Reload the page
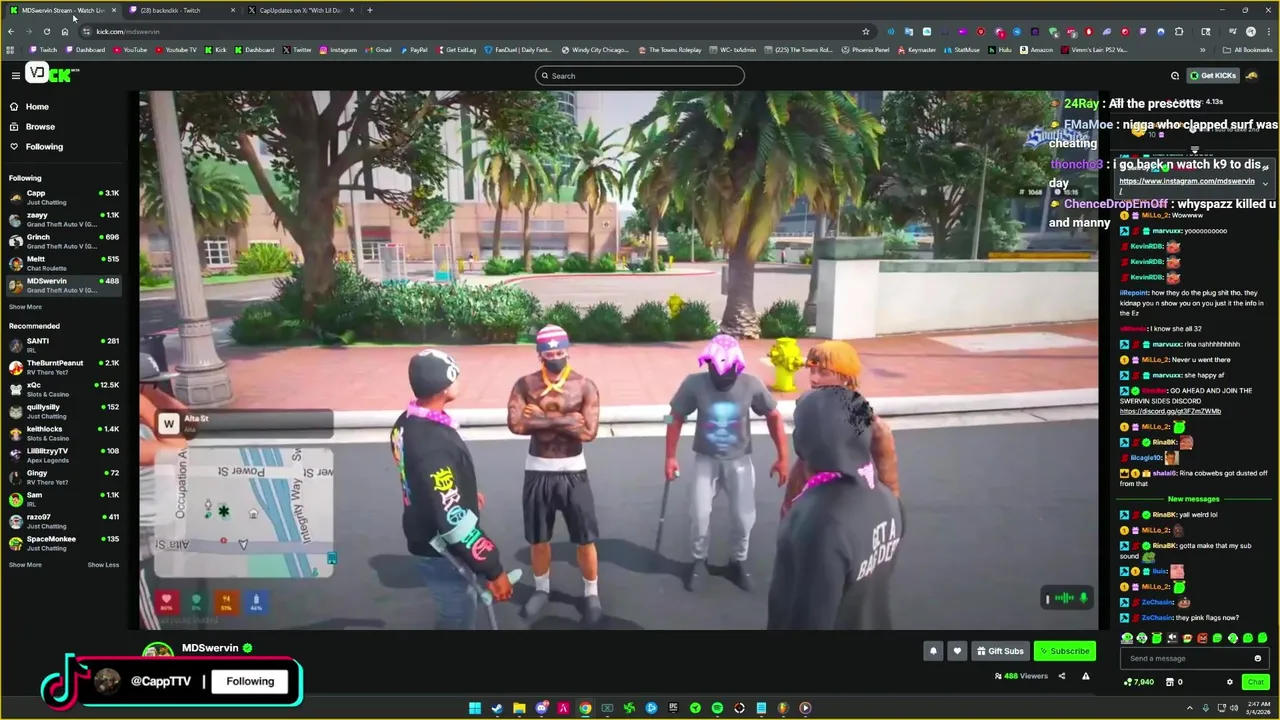The image size is (1280, 720). click(x=46, y=31)
